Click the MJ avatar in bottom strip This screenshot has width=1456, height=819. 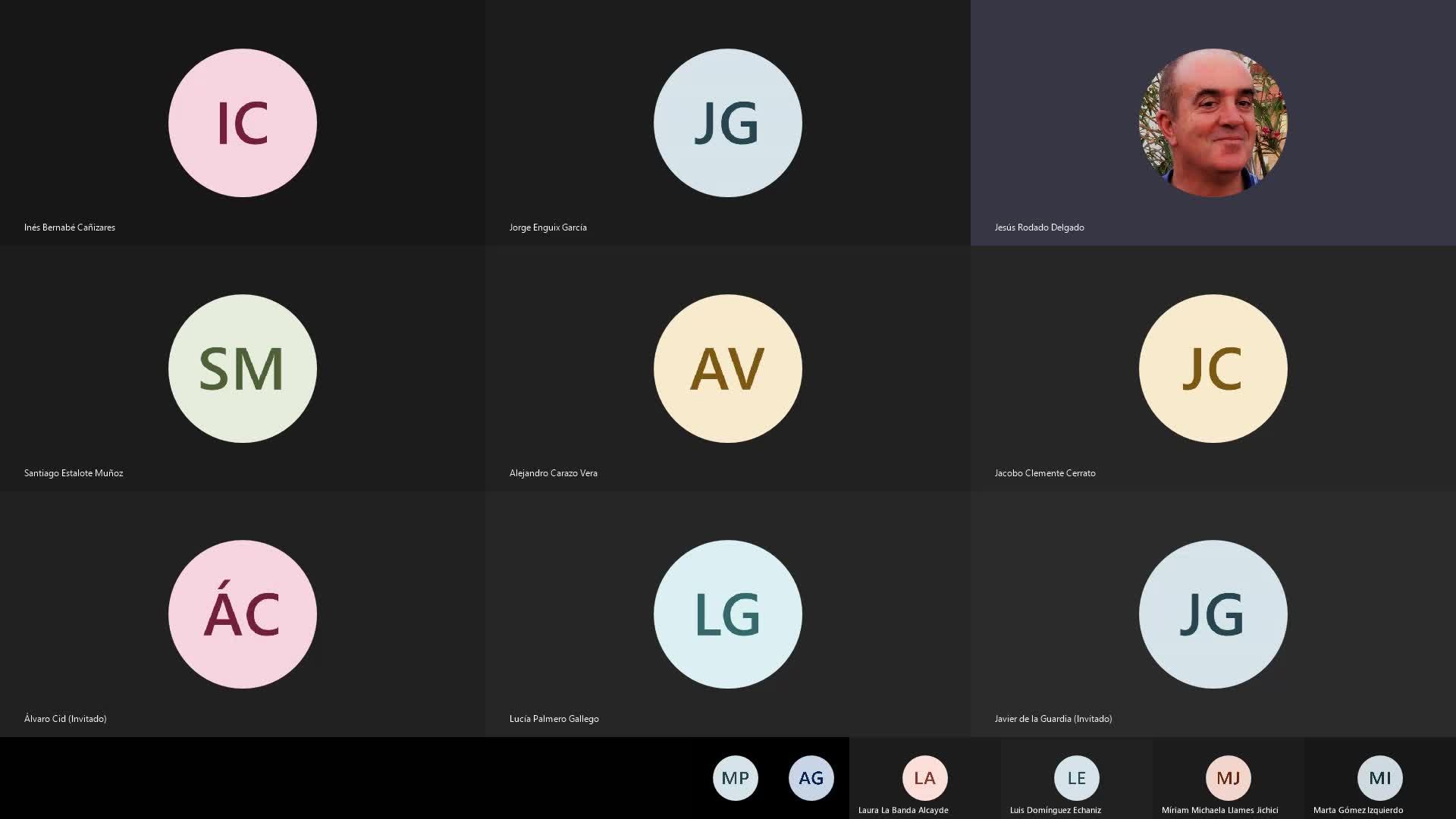click(x=1228, y=778)
